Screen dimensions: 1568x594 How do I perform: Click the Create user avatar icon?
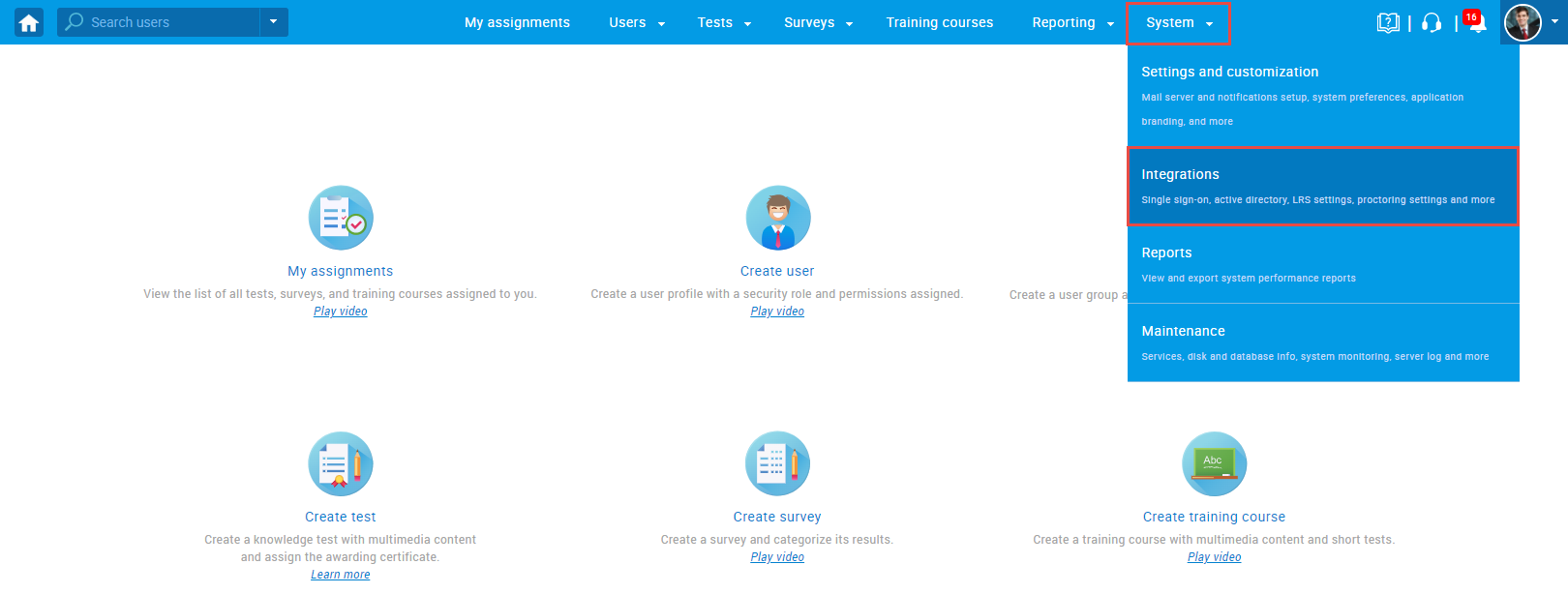[777, 218]
